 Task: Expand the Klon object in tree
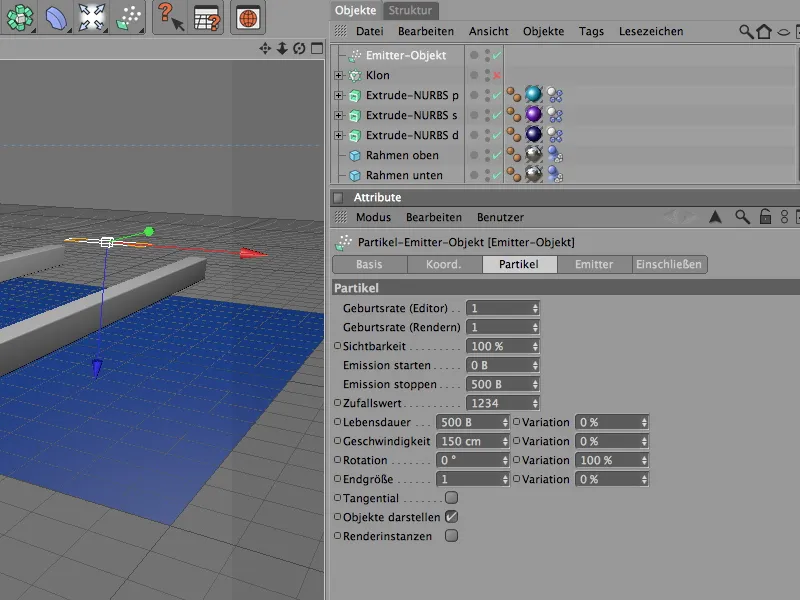pos(339,75)
